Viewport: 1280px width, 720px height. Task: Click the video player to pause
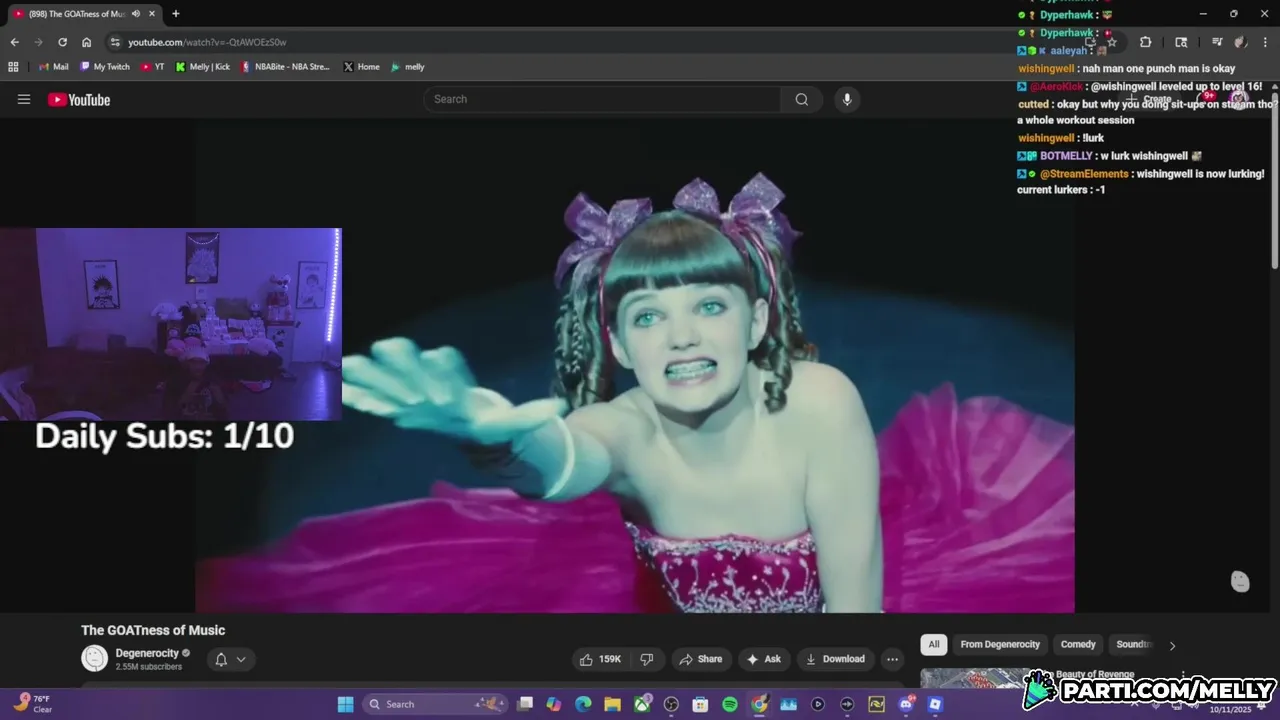[635, 365]
